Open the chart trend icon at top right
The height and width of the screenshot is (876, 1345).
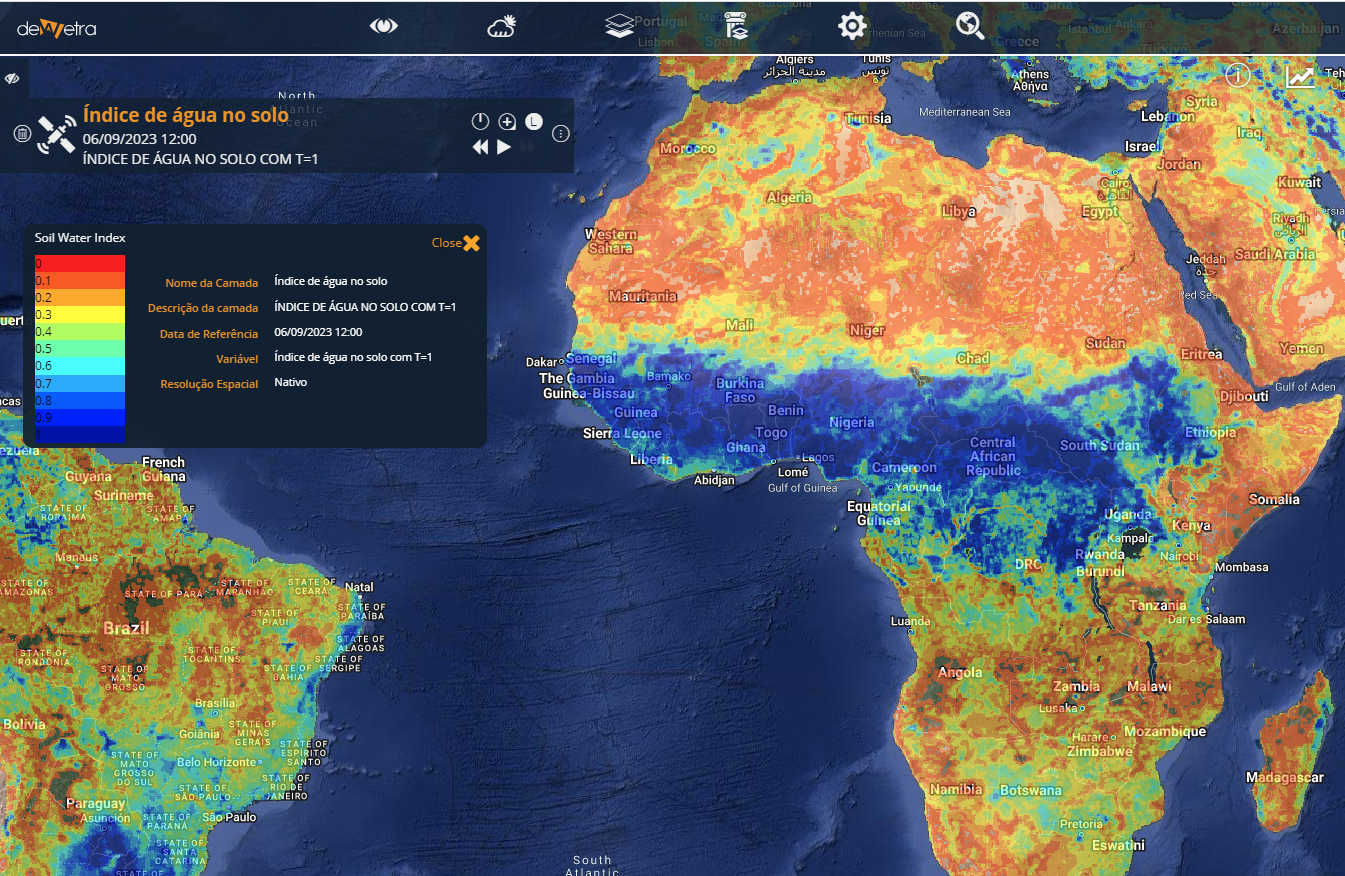(1301, 76)
